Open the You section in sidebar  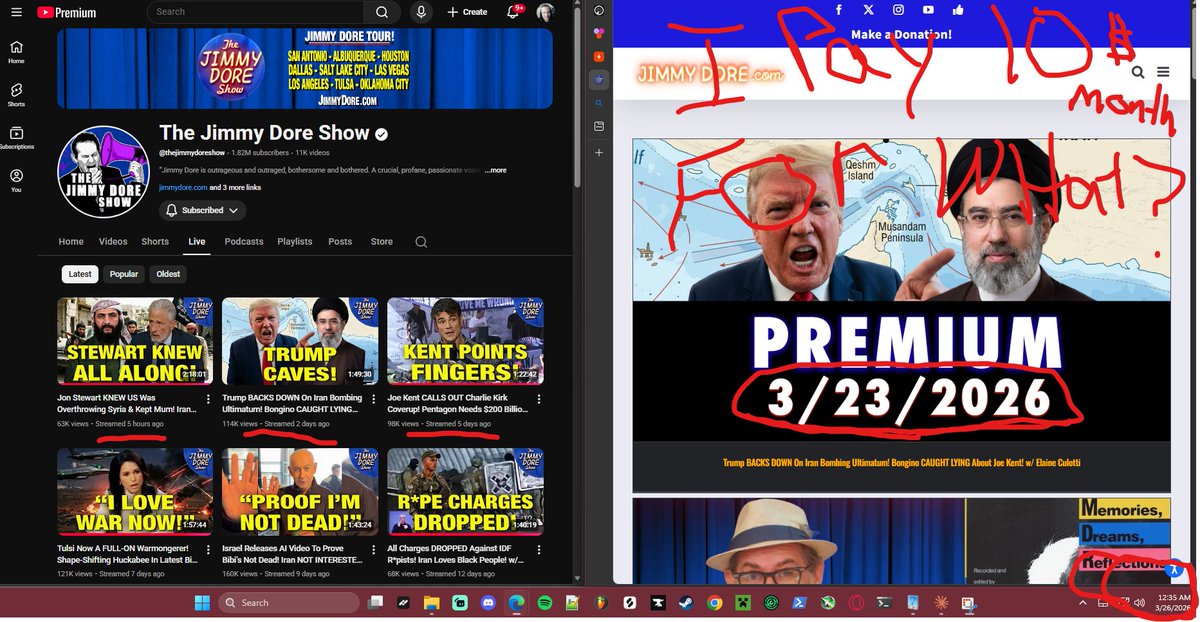(x=16, y=181)
